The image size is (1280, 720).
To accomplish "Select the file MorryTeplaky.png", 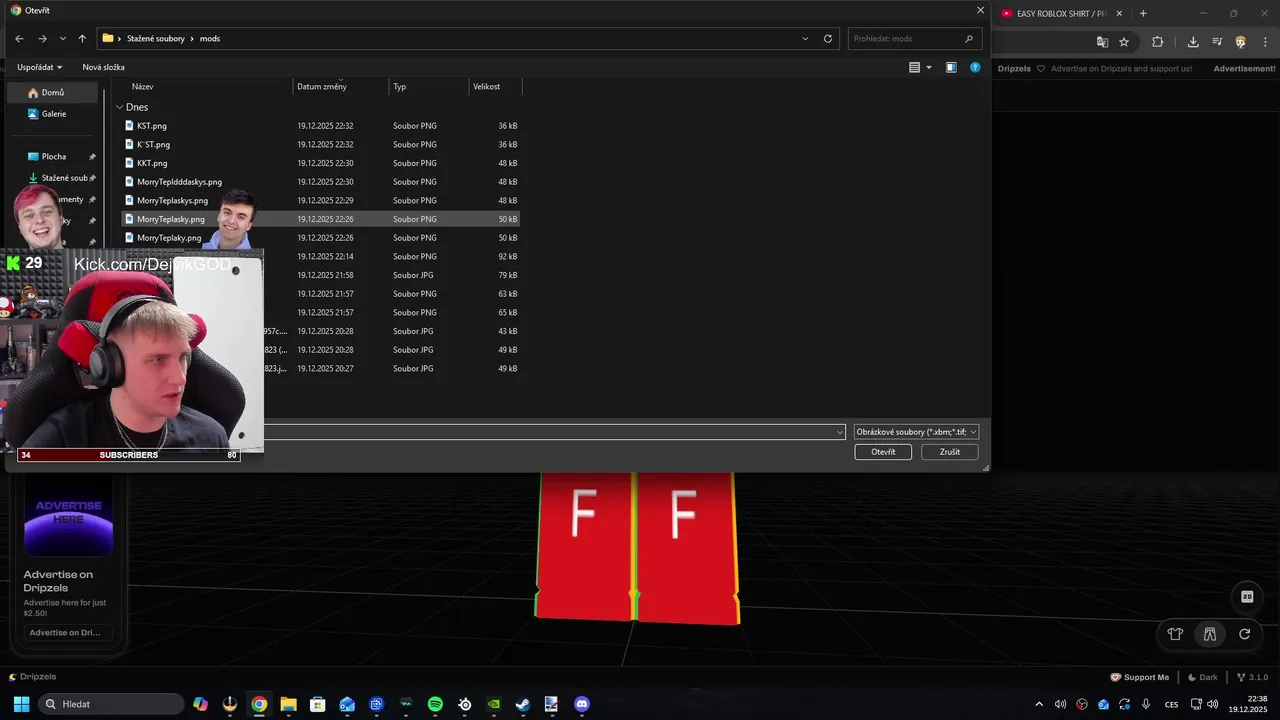I will coord(320,238).
